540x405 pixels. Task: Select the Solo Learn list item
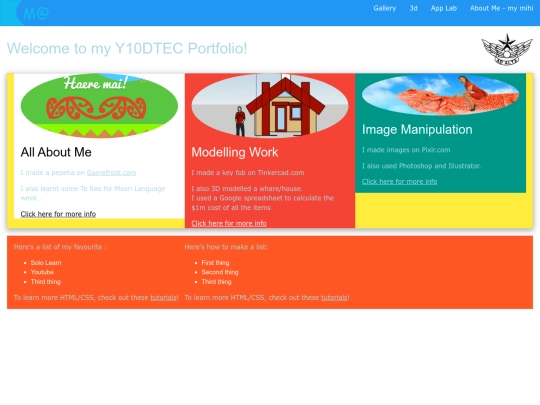46,263
